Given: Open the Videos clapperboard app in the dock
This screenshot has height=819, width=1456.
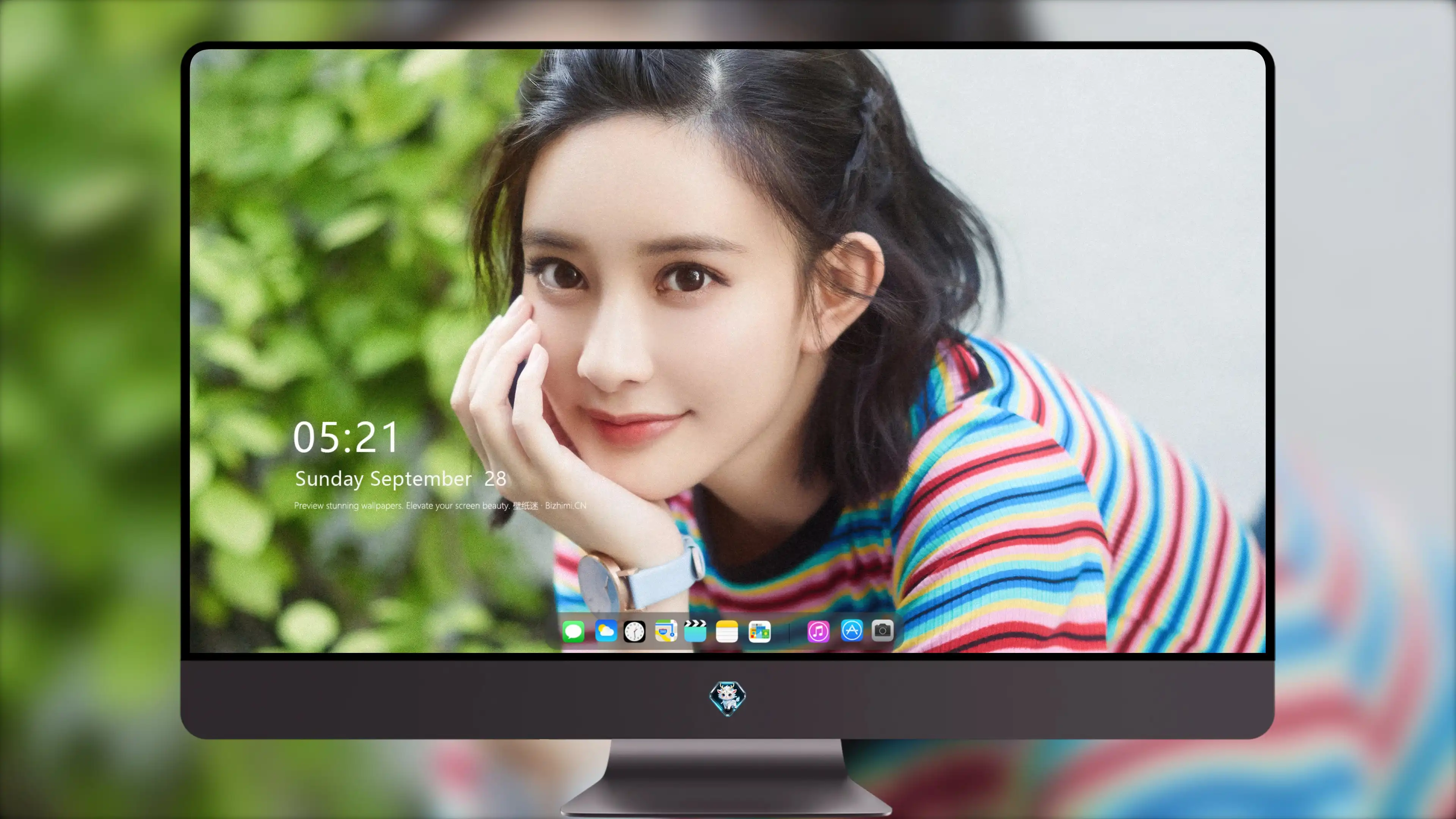Looking at the screenshot, I should 695,631.
